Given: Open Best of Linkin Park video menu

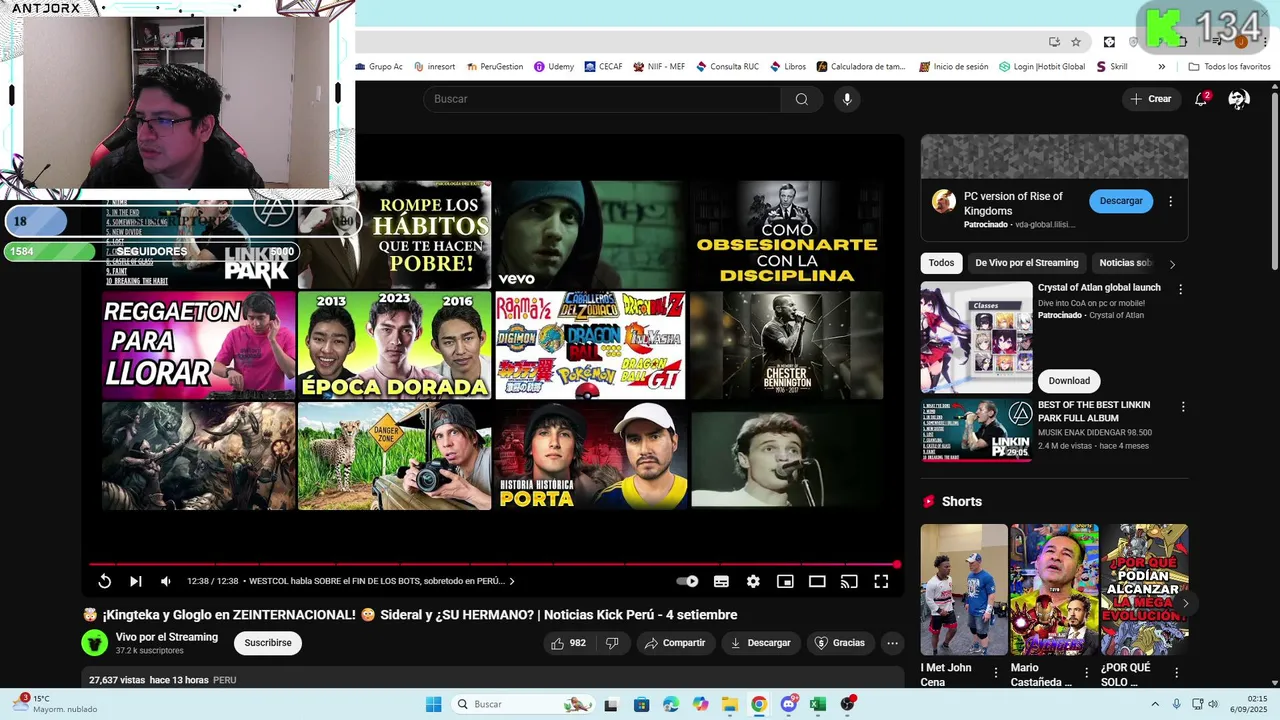Looking at the screenshot, I should [1183, 407].
